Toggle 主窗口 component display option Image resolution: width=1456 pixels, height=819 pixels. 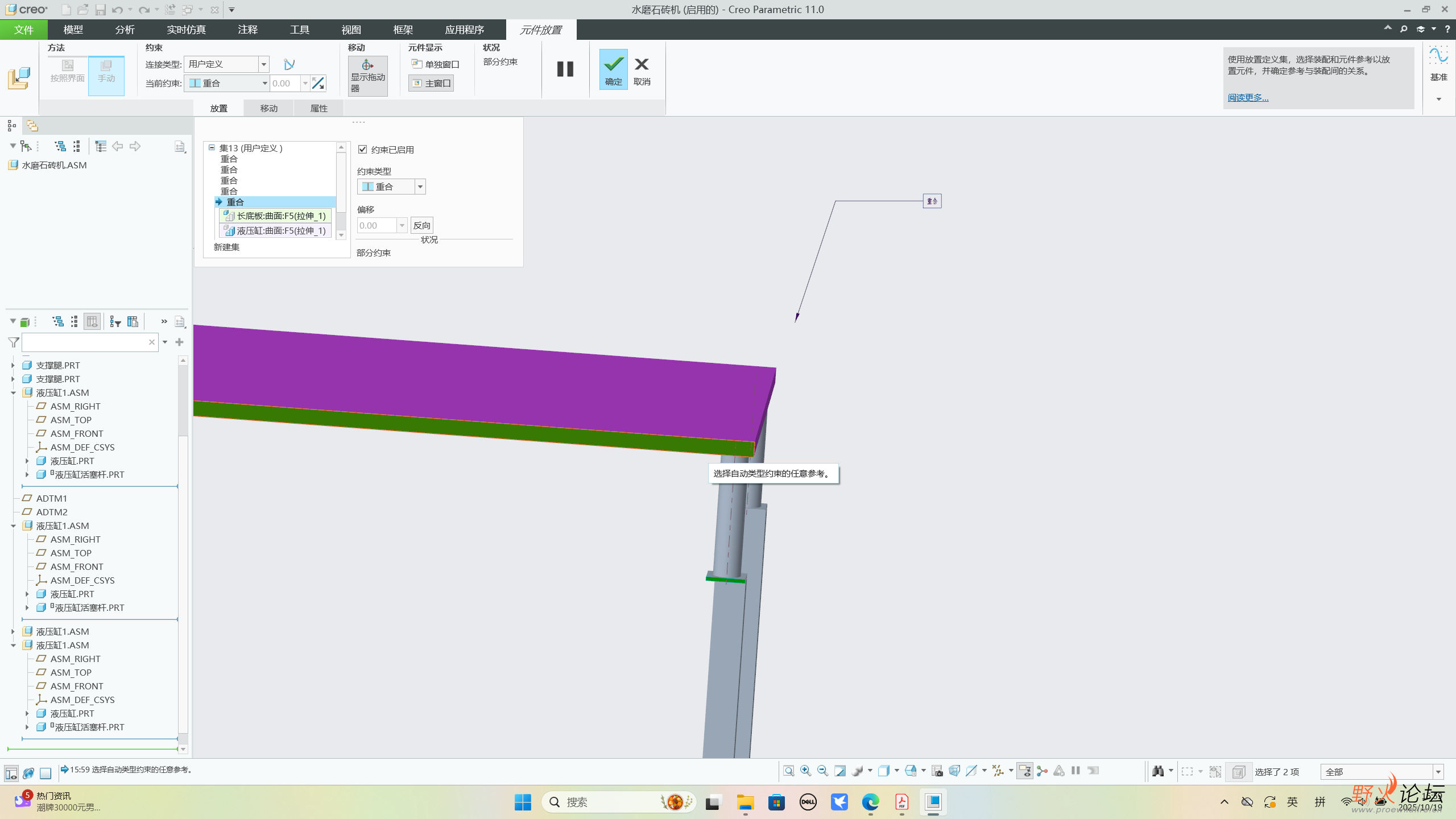pos(431,84)
